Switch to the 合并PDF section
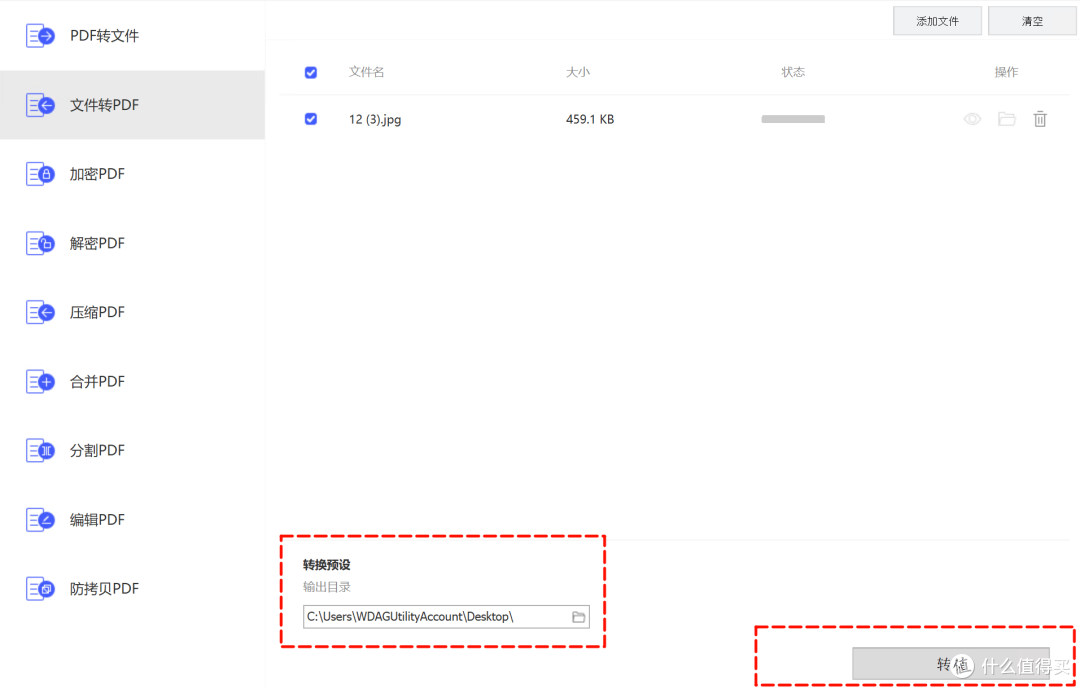The image size is (1080, 689). (x=97, y=381)
